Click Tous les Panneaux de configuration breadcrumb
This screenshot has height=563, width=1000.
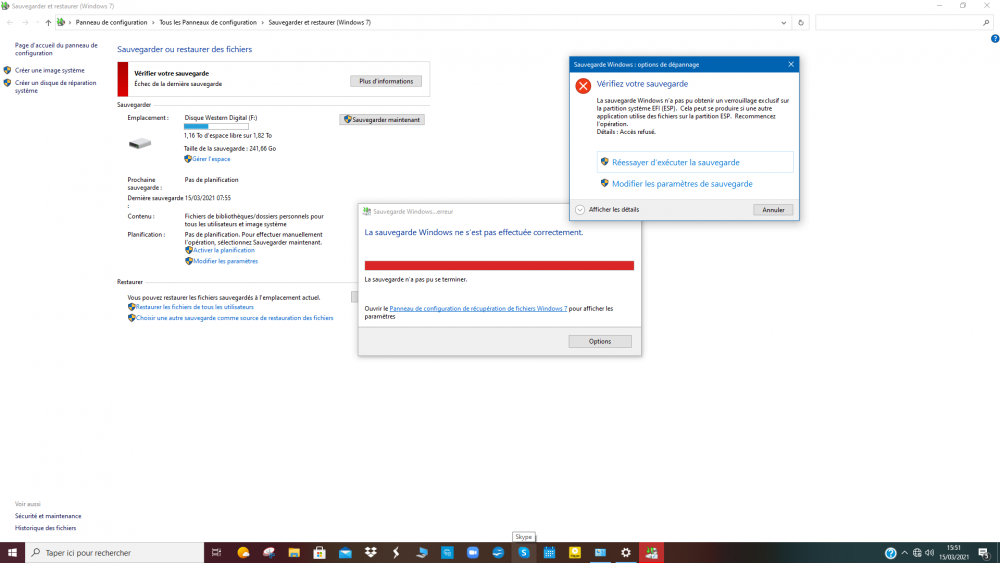[x=208, y=22]
